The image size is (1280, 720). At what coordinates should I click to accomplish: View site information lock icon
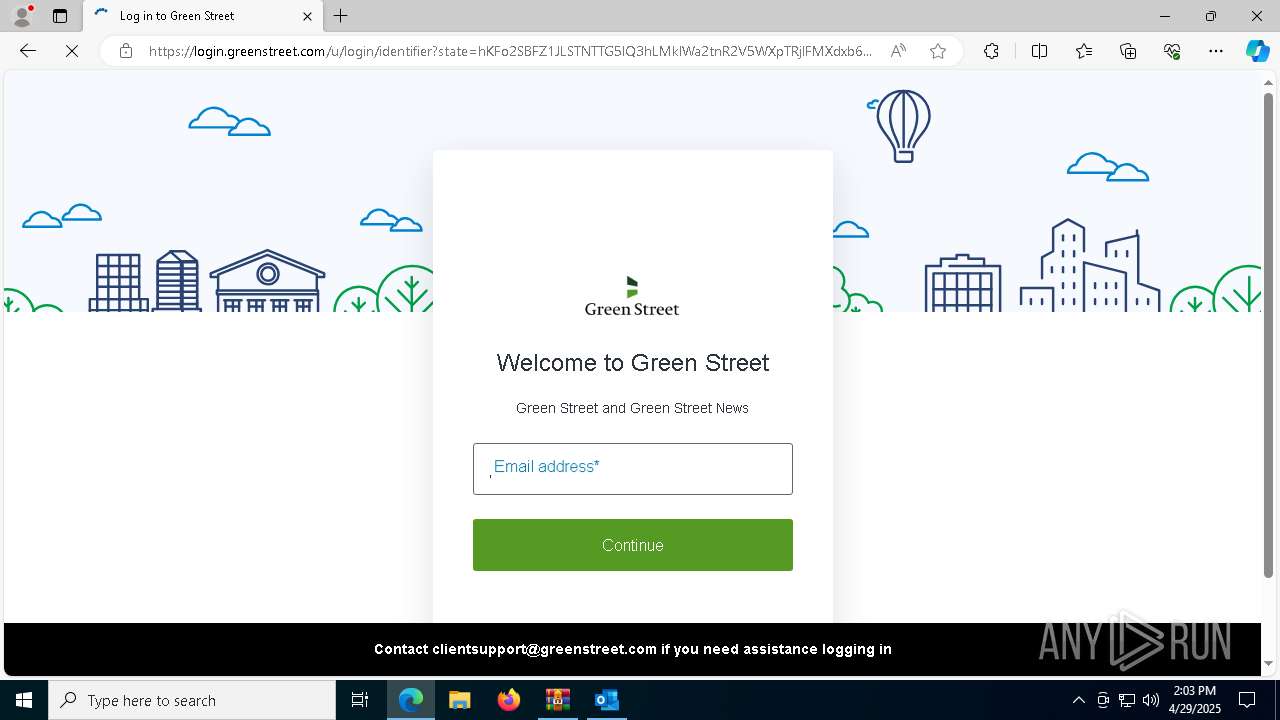pyautogui.click(x=126, y=51)
